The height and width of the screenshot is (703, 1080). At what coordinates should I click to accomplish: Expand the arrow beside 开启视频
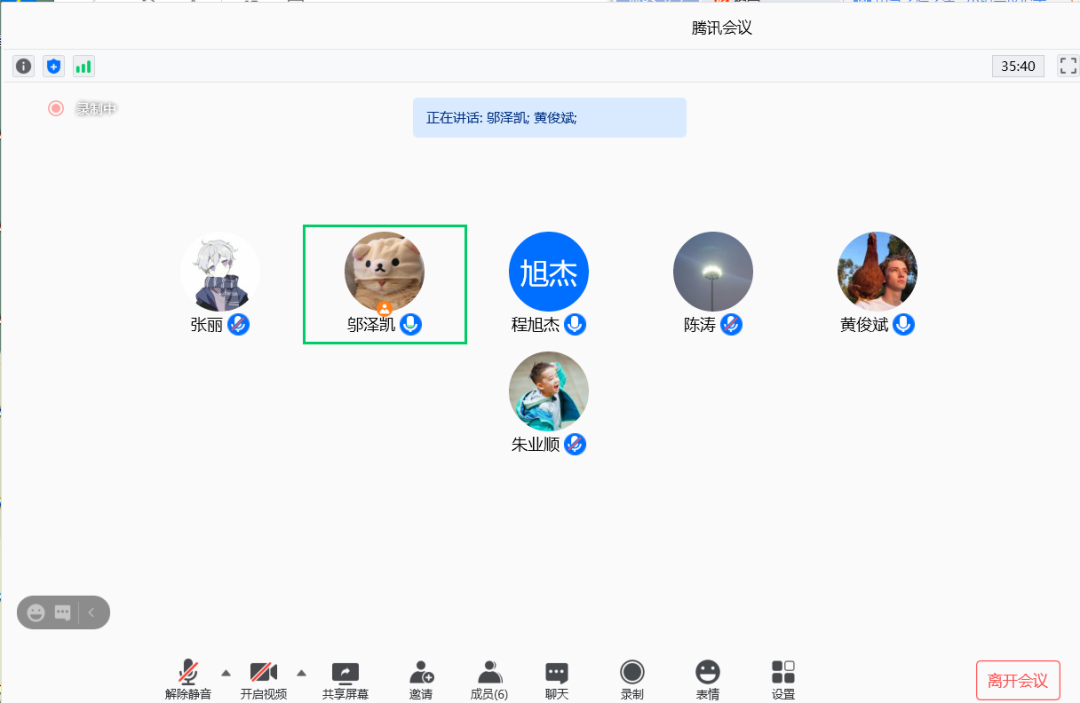click(301, 672)
